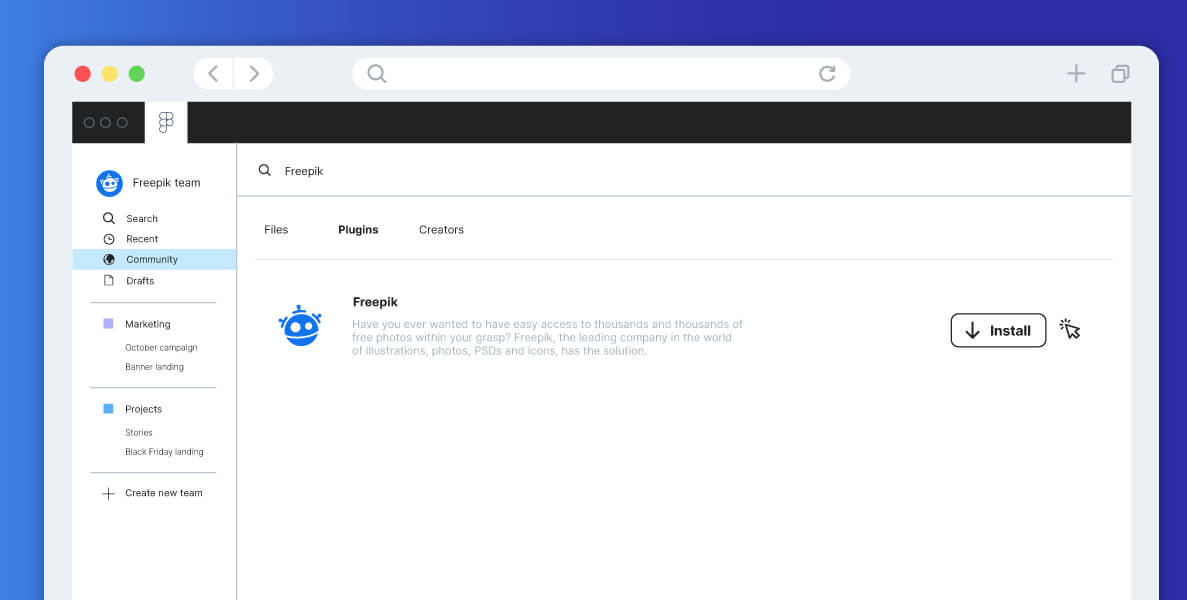
Task: Open the Marketing team
Action: pos(148,324)
